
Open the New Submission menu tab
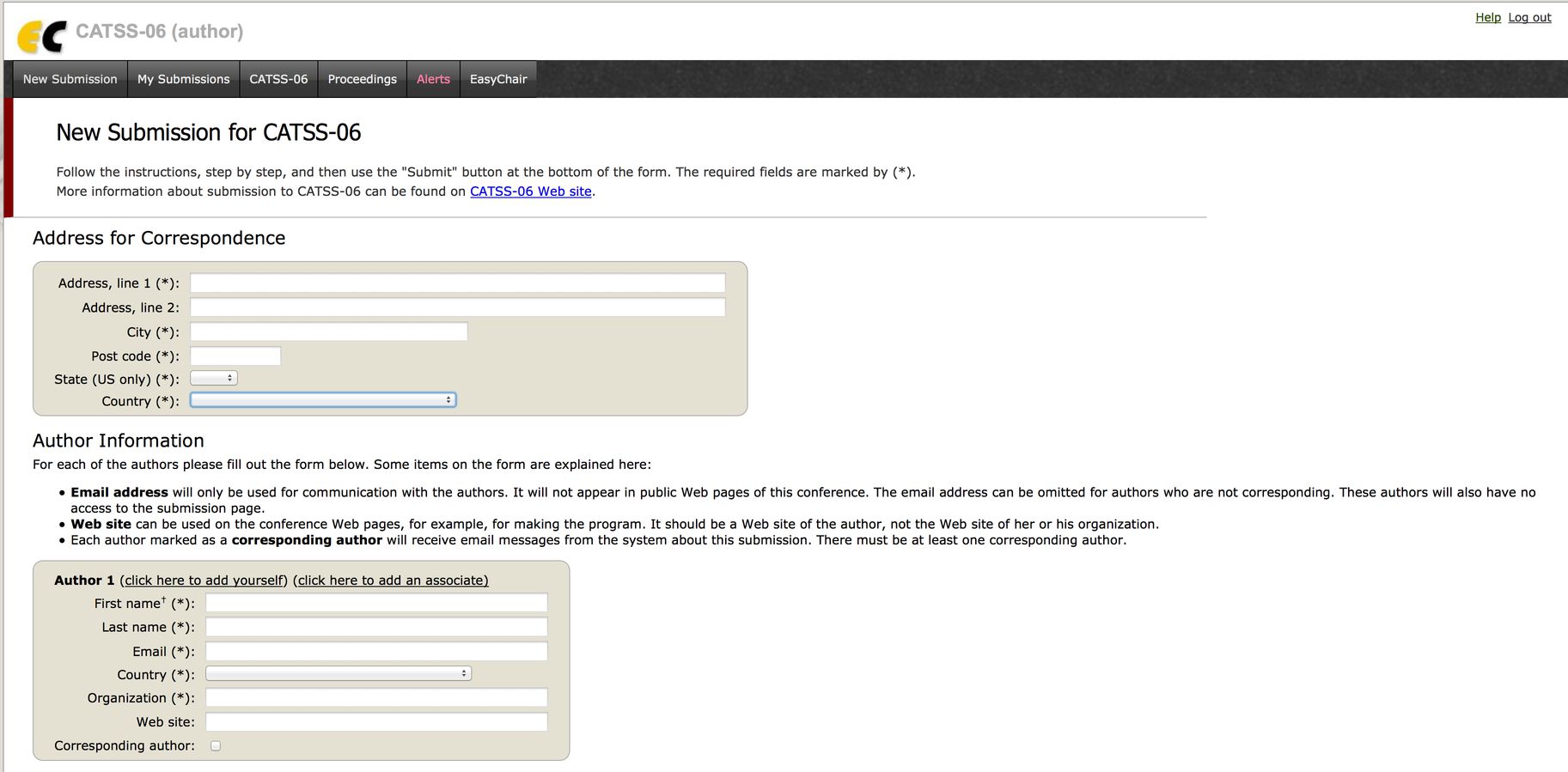[70, 79]
